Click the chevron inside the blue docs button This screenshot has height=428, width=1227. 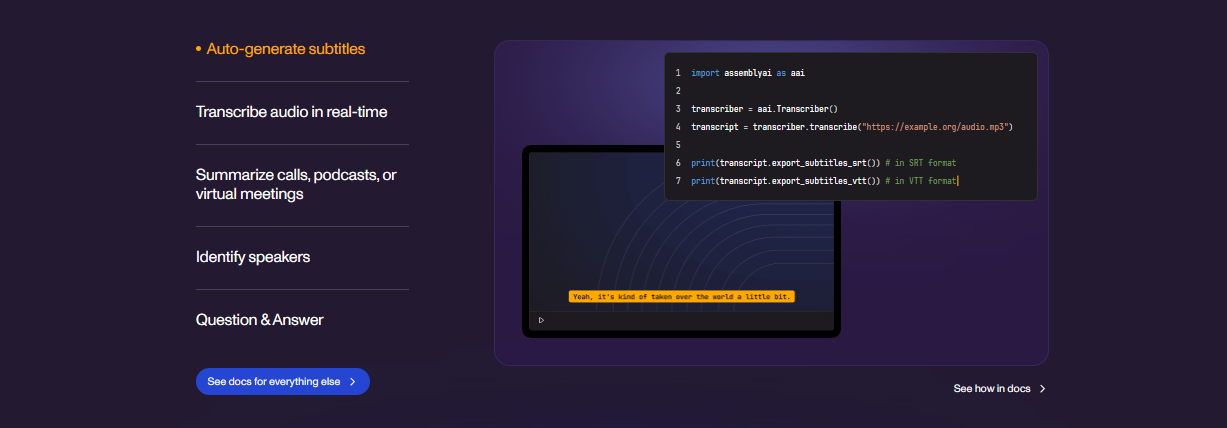click(x=353, y=382)
